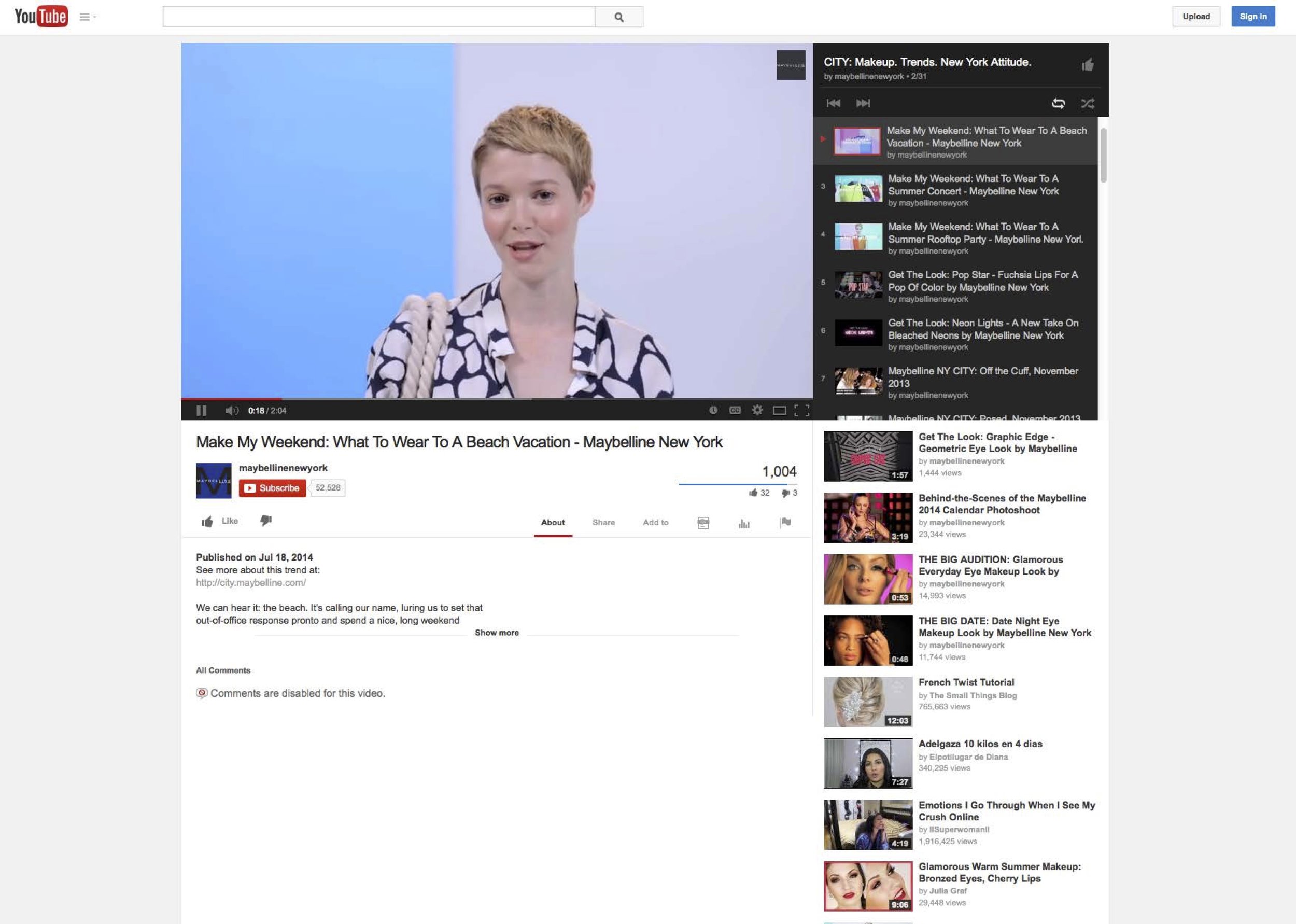The height and width of the screenshot is (924, 1296).
Task: Mute the video volume
Action: [231, 410]
